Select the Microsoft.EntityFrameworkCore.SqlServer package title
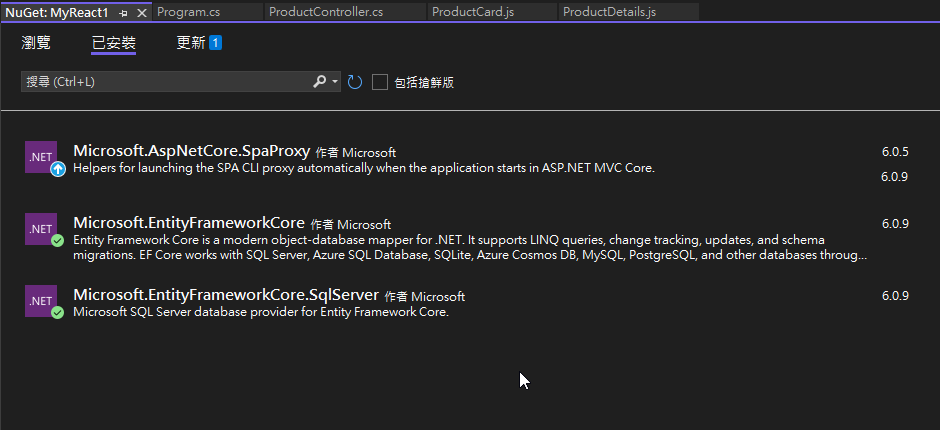 coord(226,295)
